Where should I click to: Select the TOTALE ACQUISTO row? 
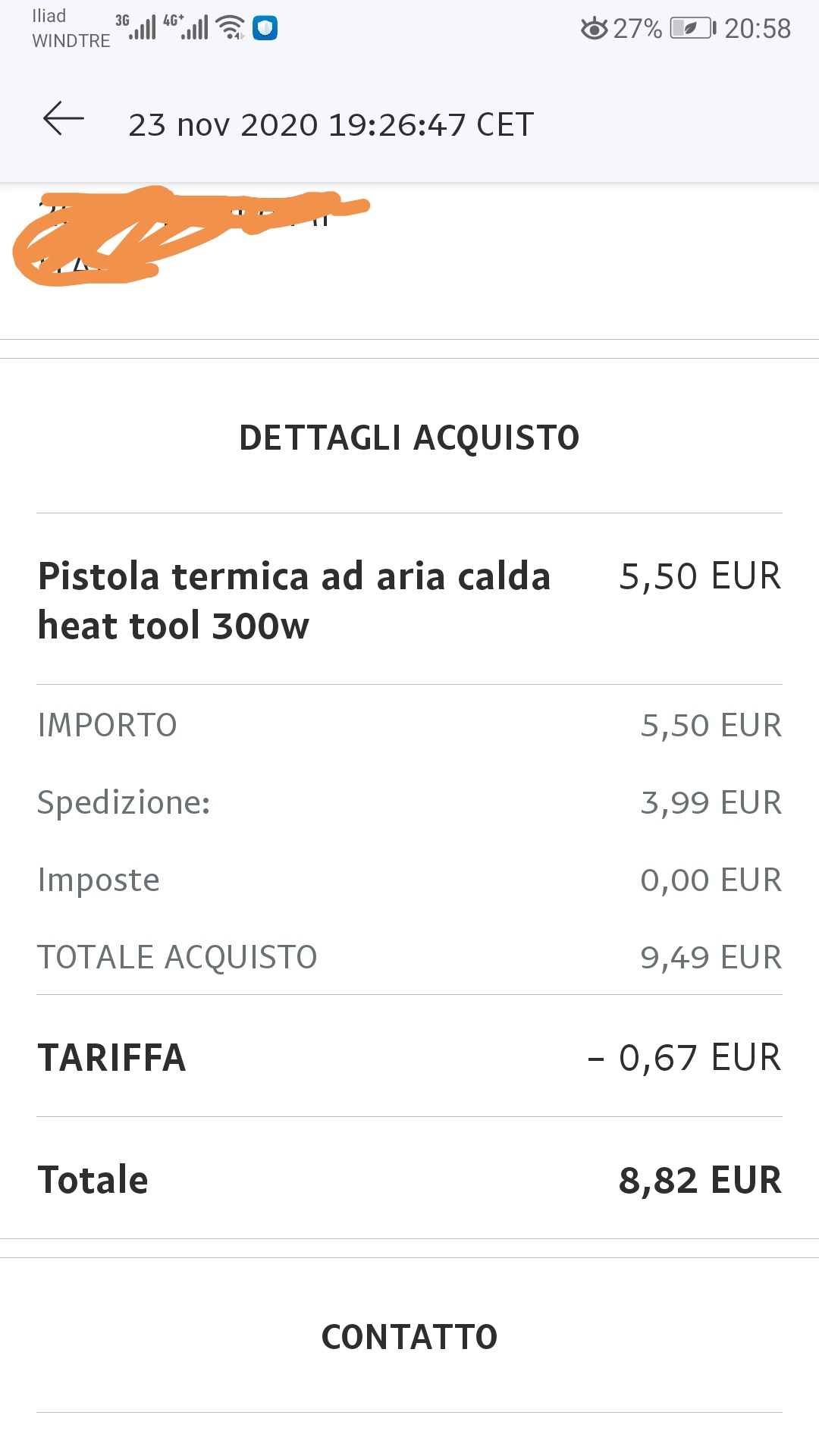409,957
